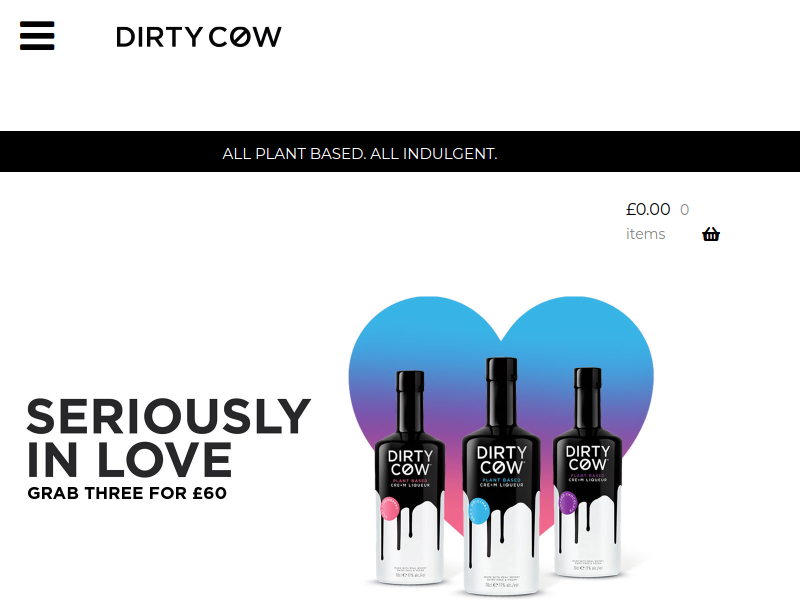Select the pink-label Dirty Cow bottle
800x600 pixels.
[x=410, y=477]
